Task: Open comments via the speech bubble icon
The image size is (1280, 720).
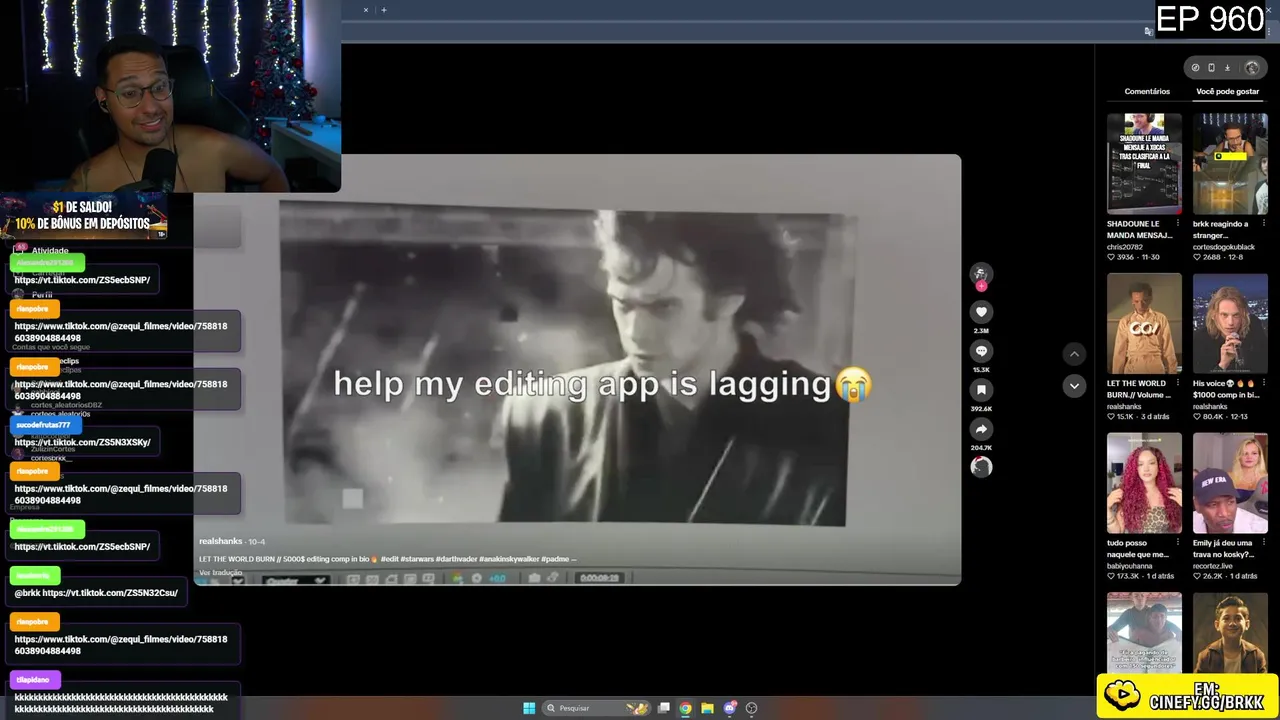Action: (x=981, y=351)
